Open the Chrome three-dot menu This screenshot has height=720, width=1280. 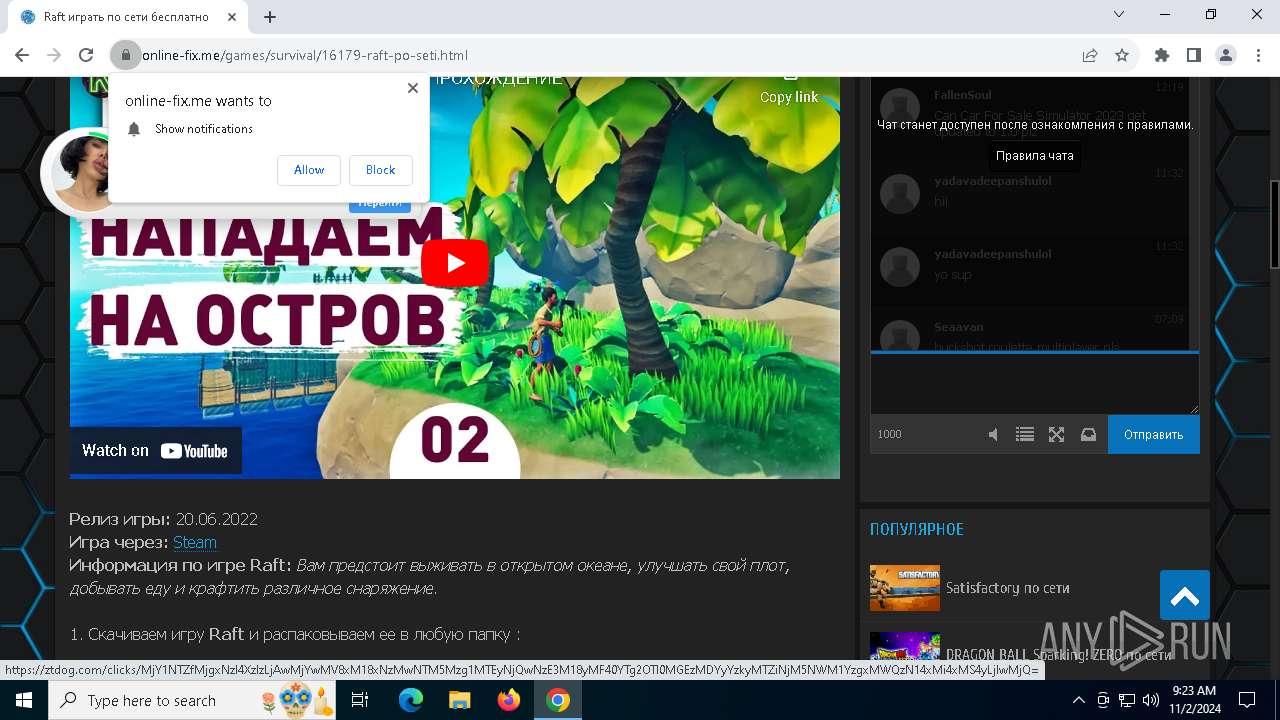tap(1258, 55)
